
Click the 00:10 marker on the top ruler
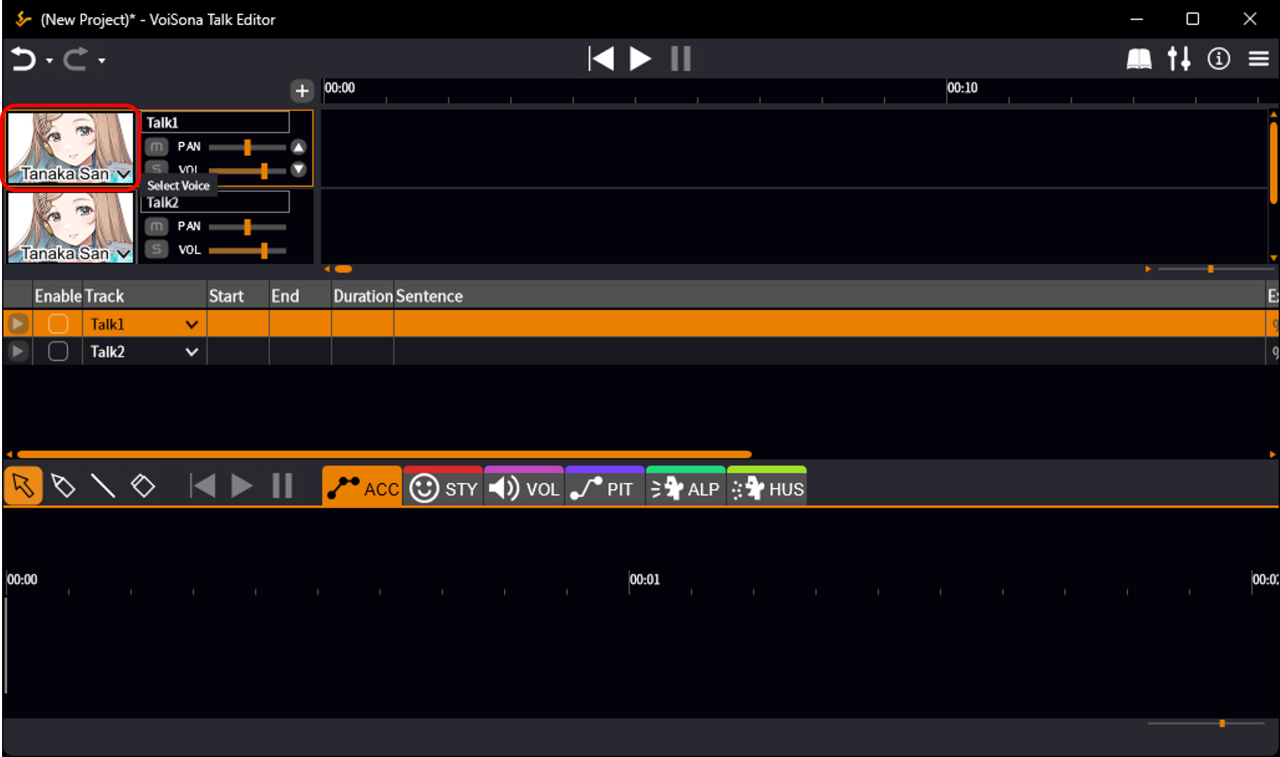tap(962, 88)
